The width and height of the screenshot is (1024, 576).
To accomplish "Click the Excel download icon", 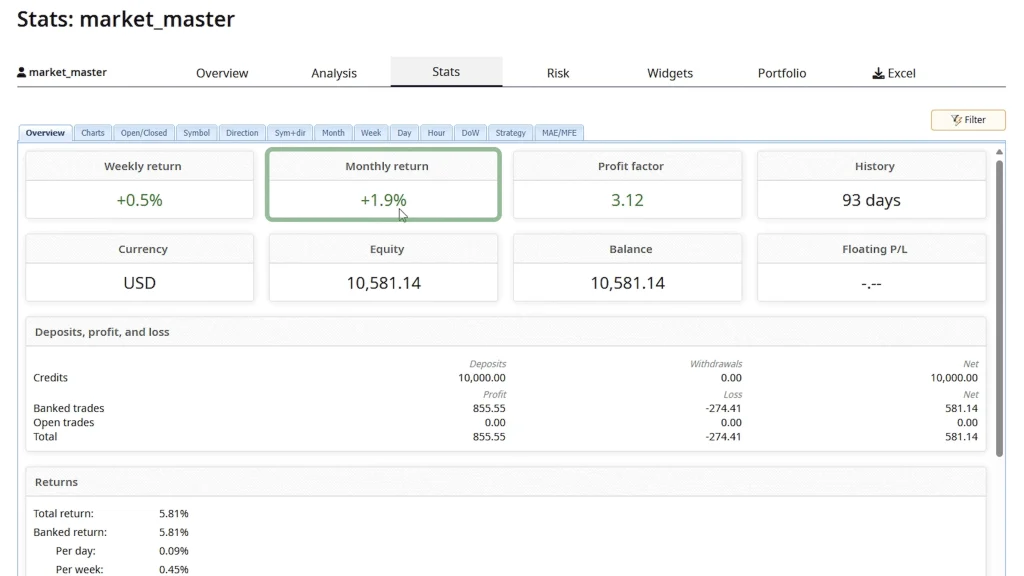I will [878, 73].
